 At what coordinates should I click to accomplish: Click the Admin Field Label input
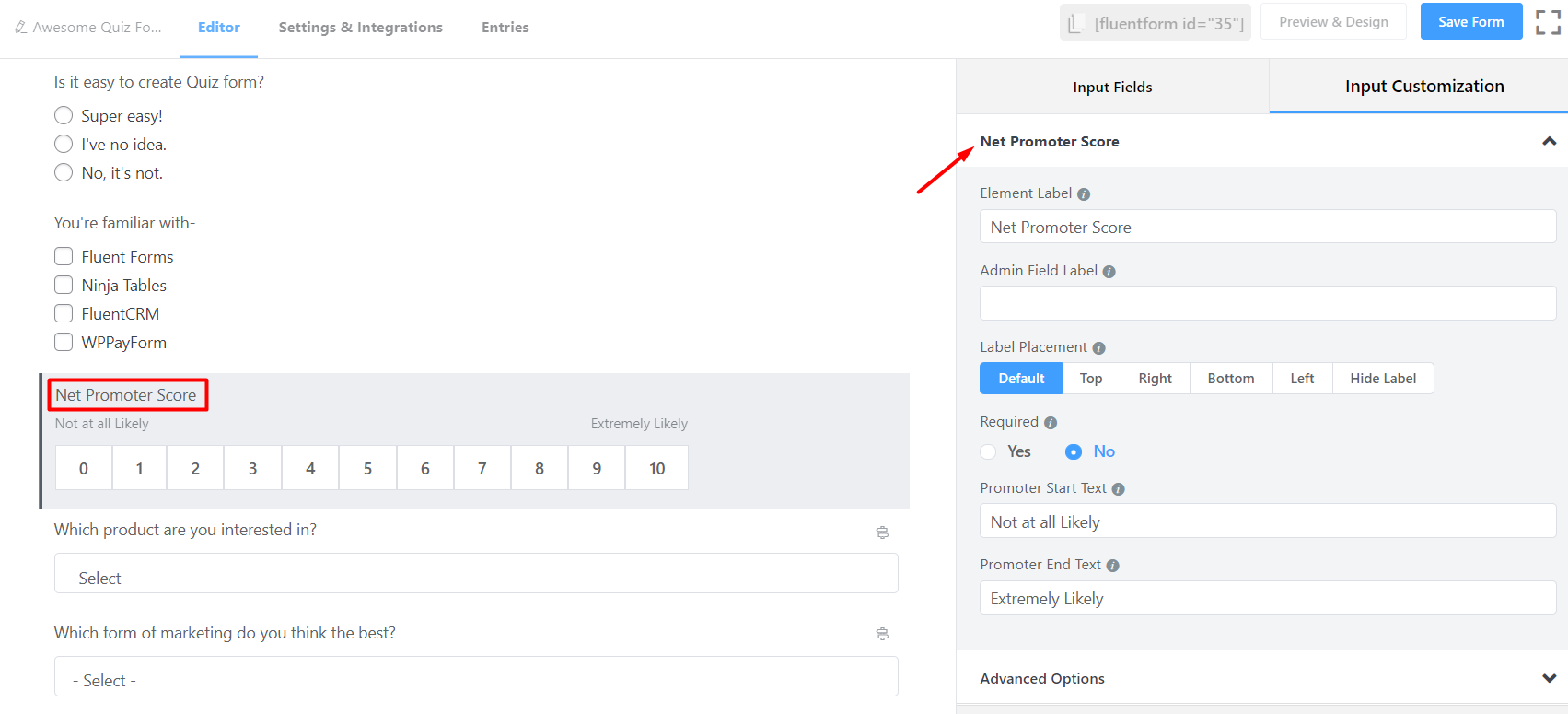pyautogui.click(x=1267, y=303)
